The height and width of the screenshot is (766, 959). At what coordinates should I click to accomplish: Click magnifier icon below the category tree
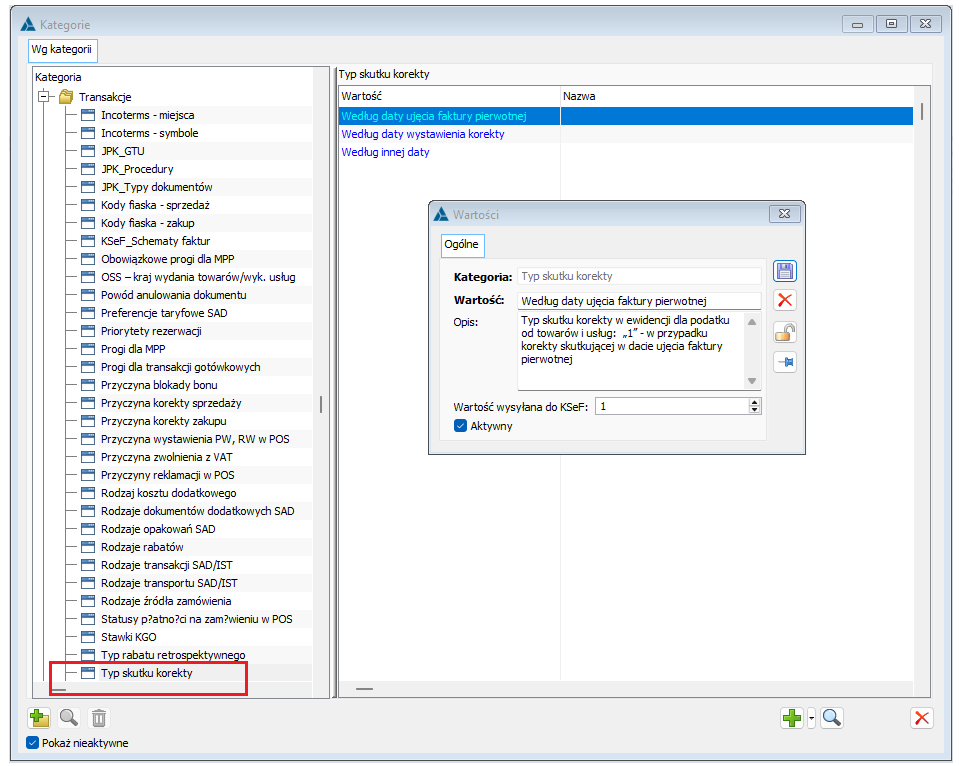68,718
